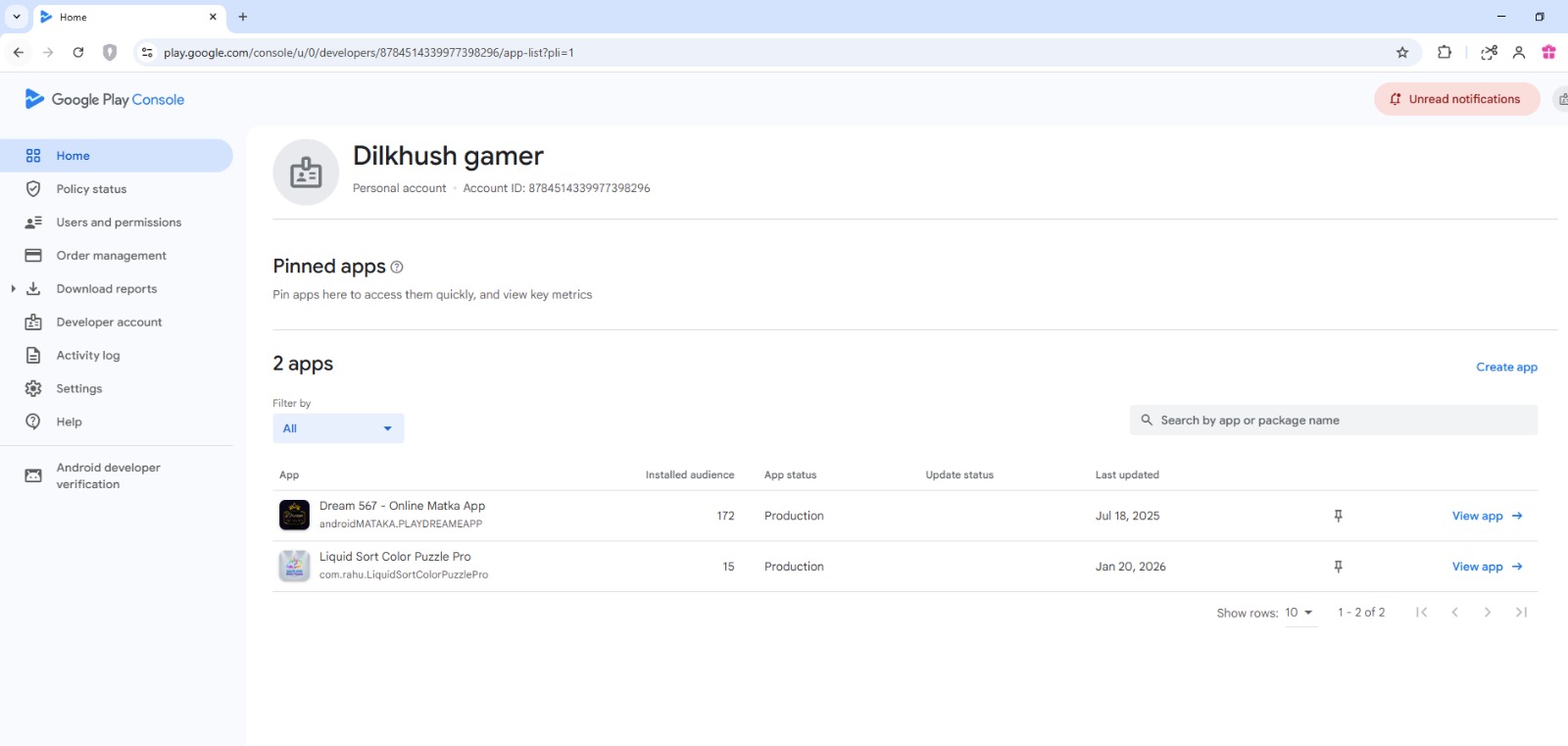
Task: Click the Settings gear icon
Action: click(33, 389)
